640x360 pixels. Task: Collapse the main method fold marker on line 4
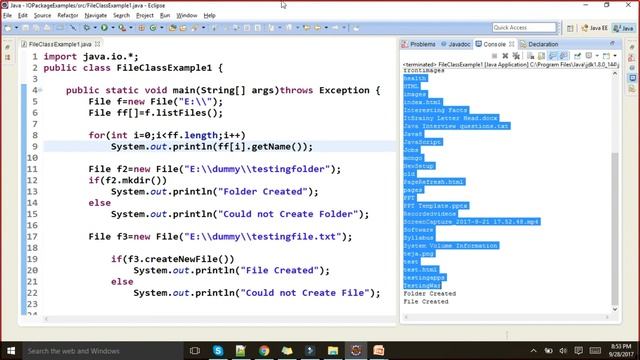point(40,90)
